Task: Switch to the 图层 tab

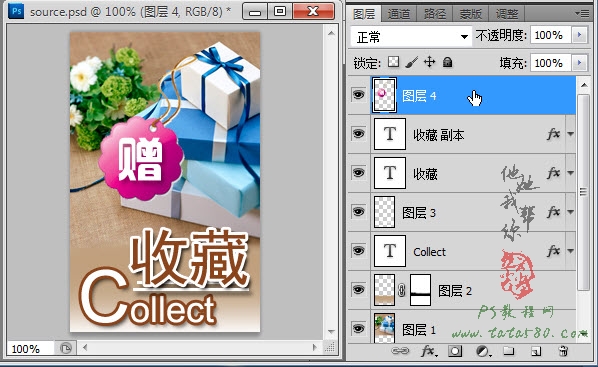Action: click(x=364, y=14)
